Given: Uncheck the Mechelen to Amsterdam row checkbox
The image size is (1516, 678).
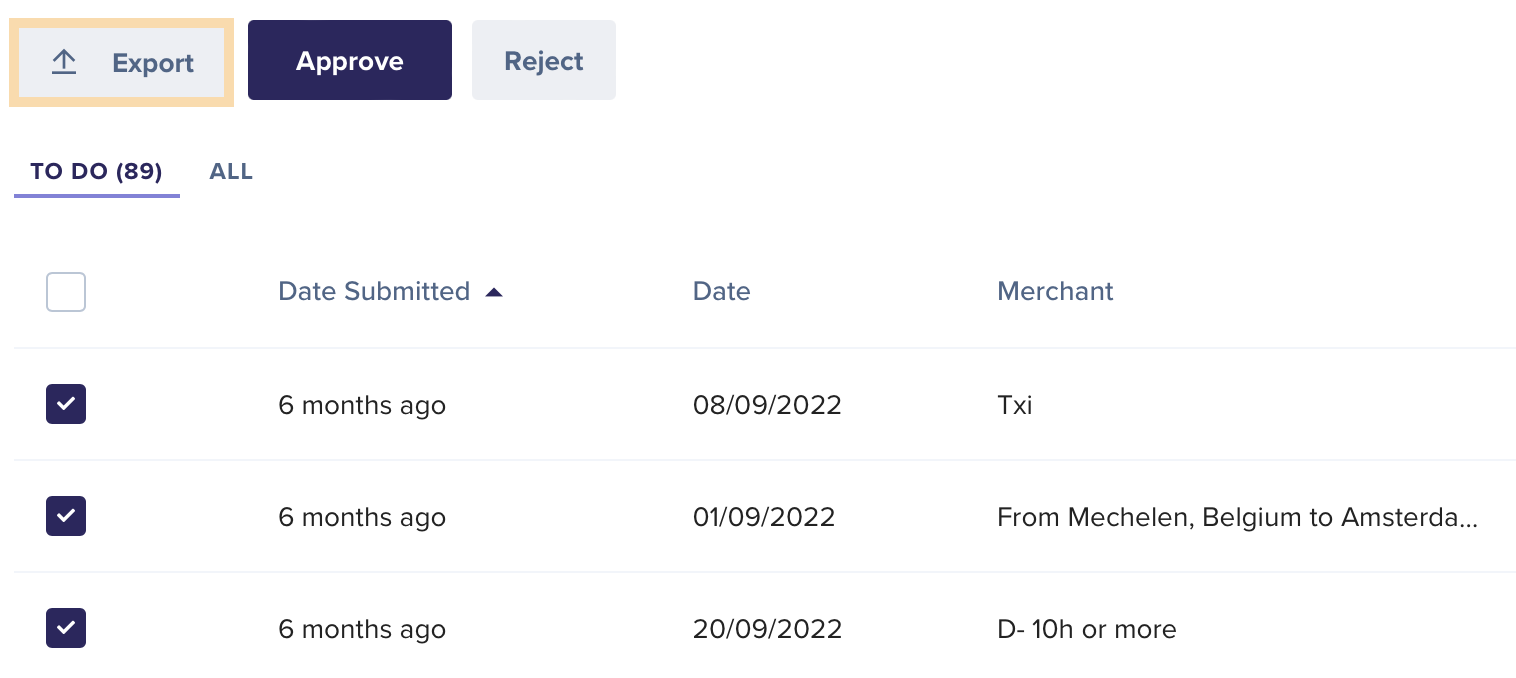Looking at the screenshot, I should coord(66,516).
